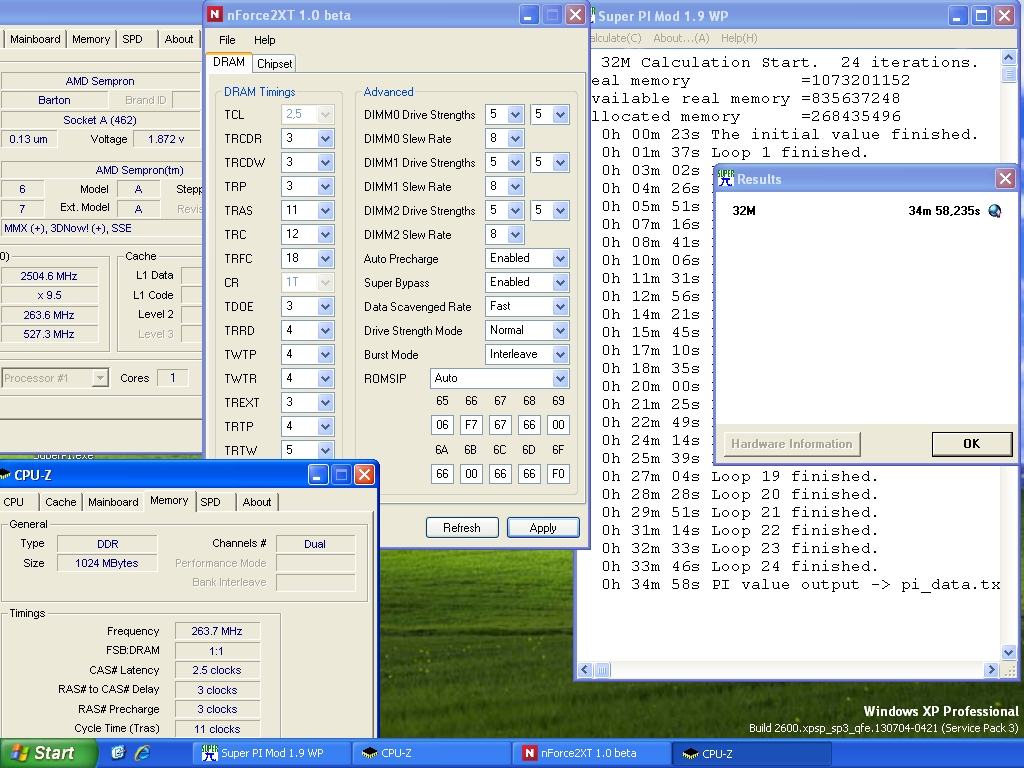Viewport: 1024px width, 768px height.
Task: Click the Frequency value 263.7 MHz in CPU-Z
Action: coord(217,631)
